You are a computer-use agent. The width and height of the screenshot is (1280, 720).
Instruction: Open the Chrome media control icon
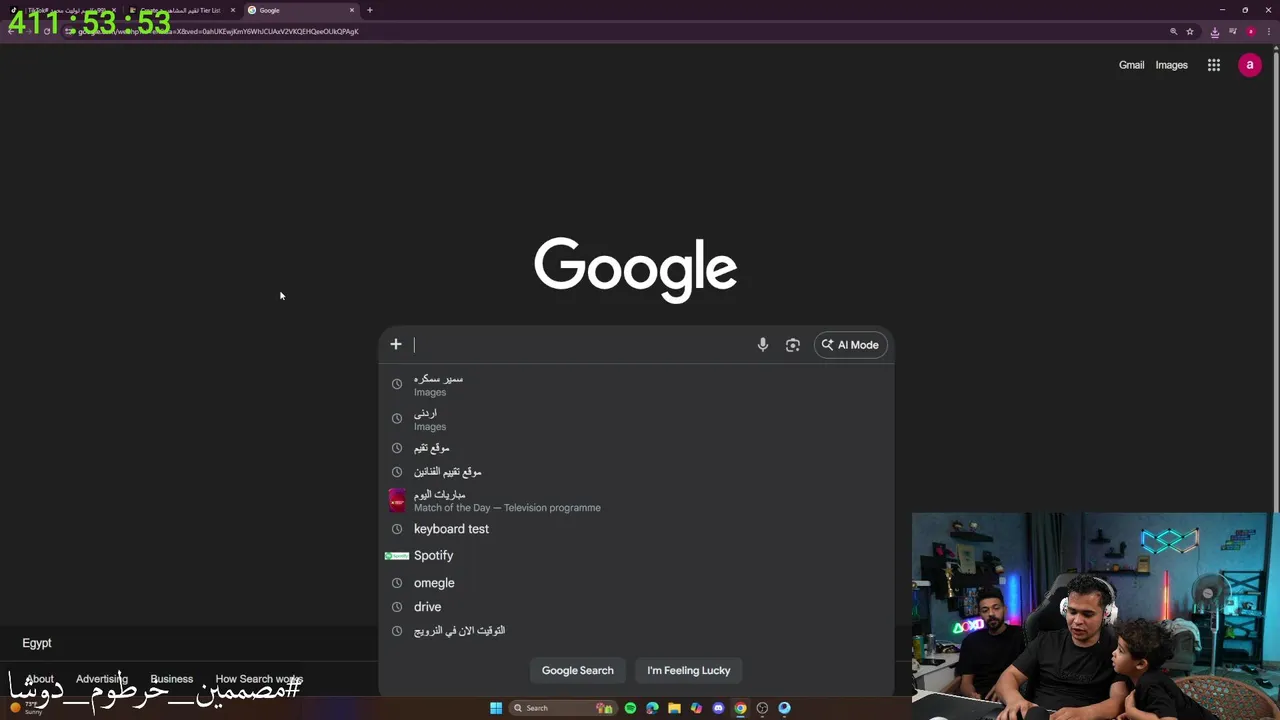[1232, 31]
